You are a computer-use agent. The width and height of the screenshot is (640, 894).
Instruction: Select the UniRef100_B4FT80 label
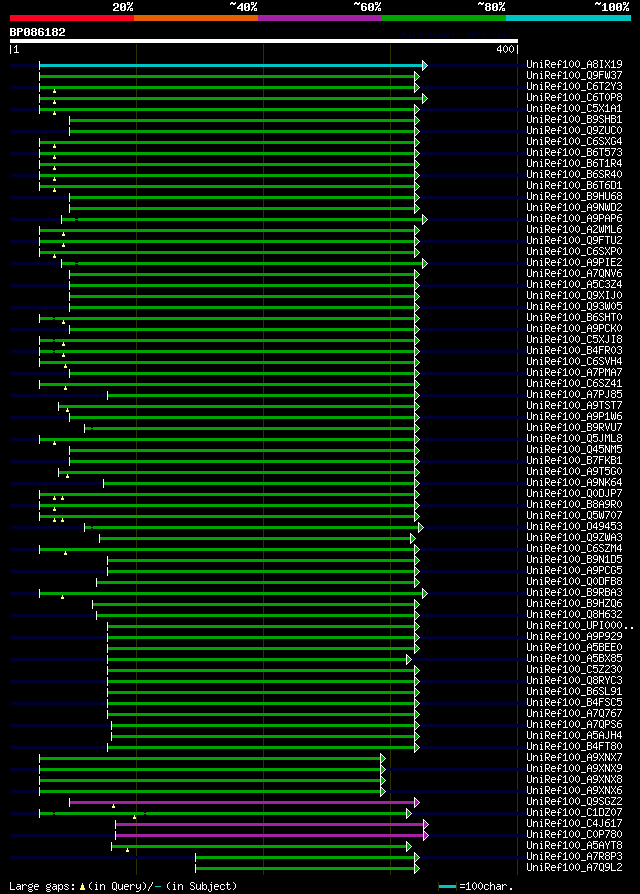click(x=574, y=746)
